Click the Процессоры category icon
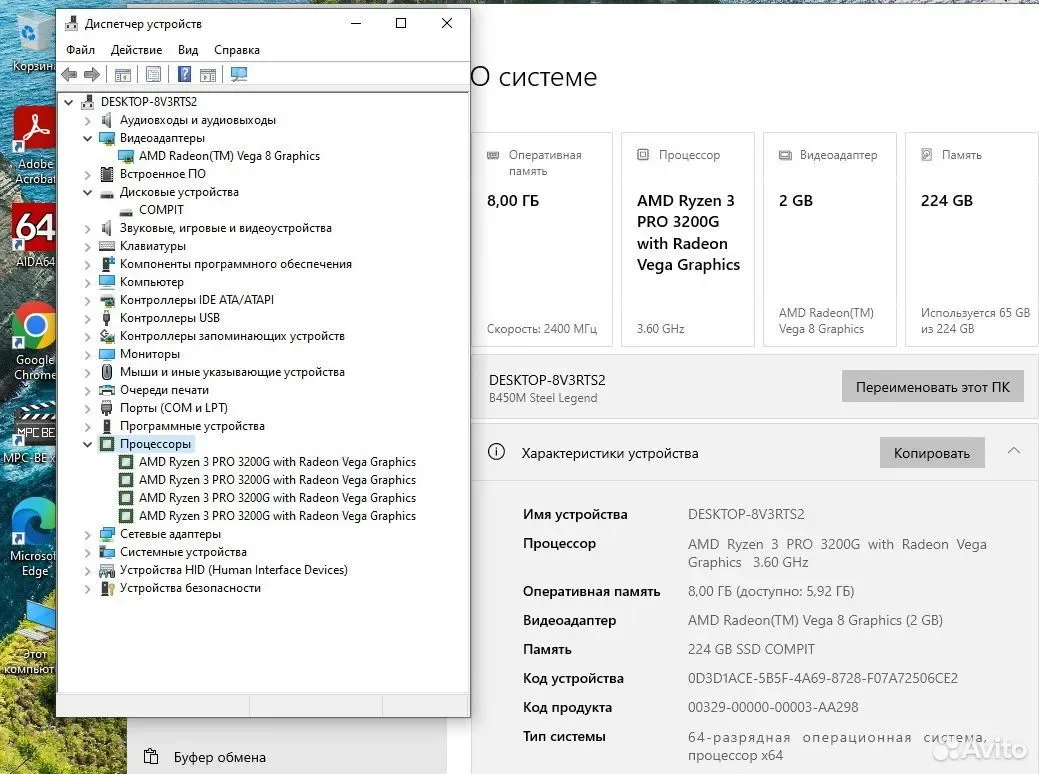Screen dimensions: 1039x774 (x=107, y=444)
